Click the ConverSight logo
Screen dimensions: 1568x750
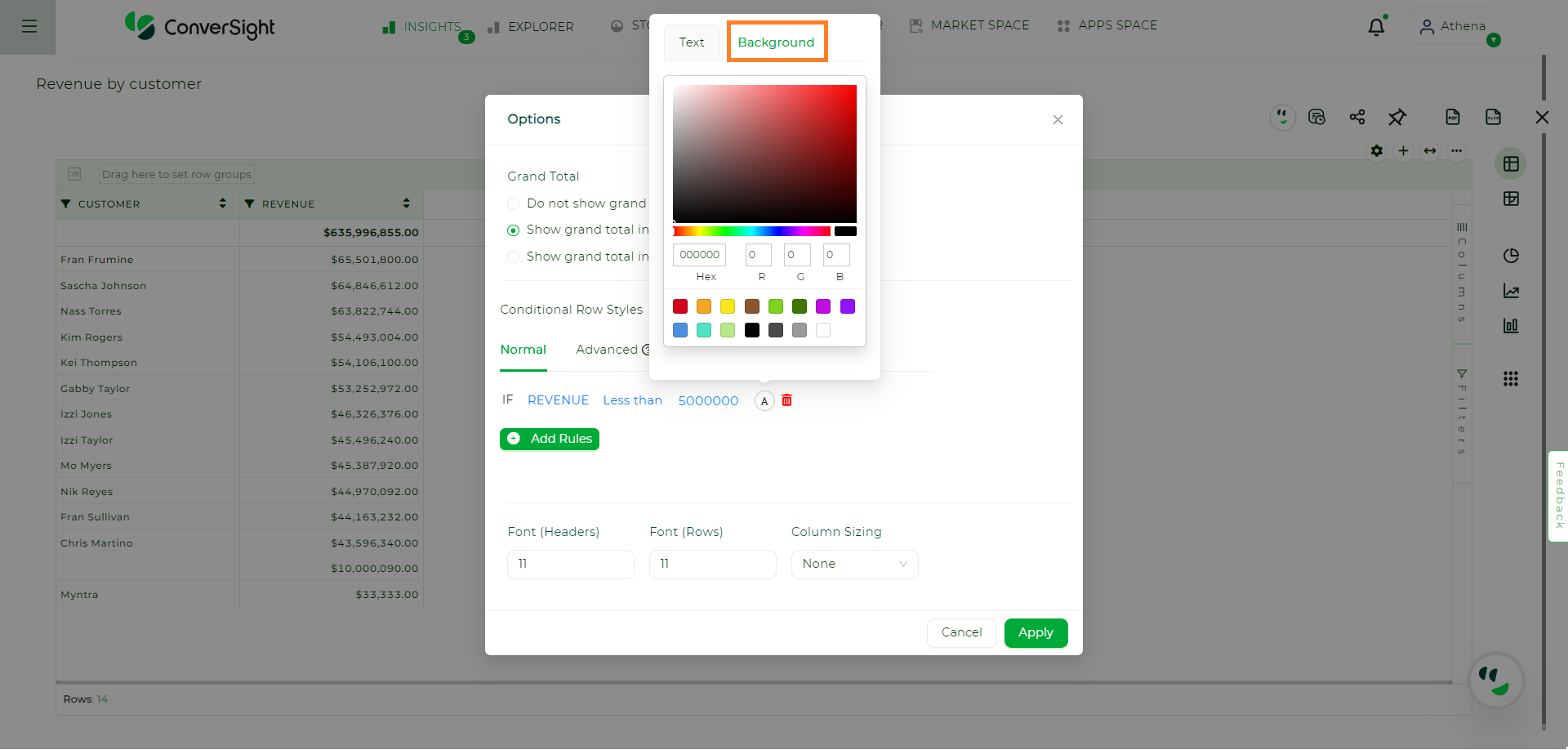(200, 26)
